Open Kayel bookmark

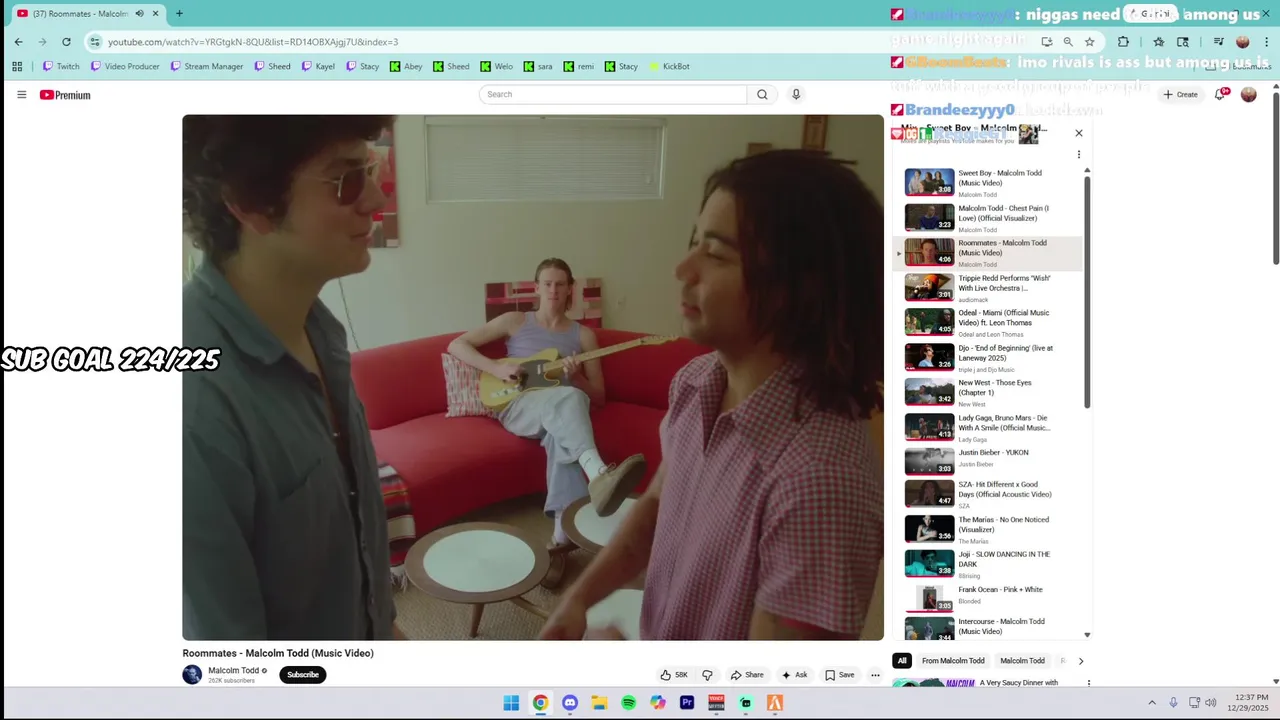click(x=318, y=66)
